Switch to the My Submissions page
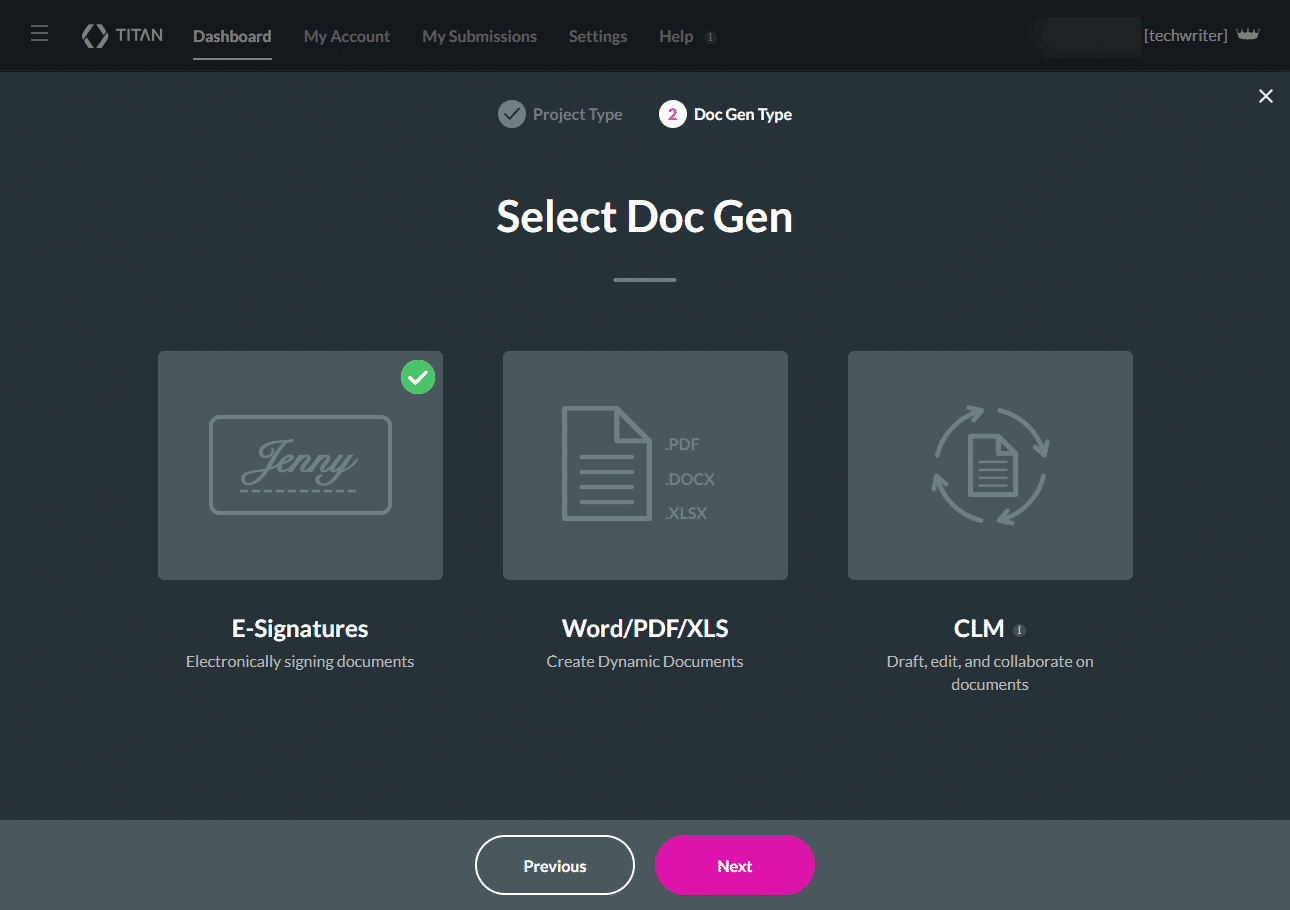This screenshot has height=910, width=1290. 479,36
